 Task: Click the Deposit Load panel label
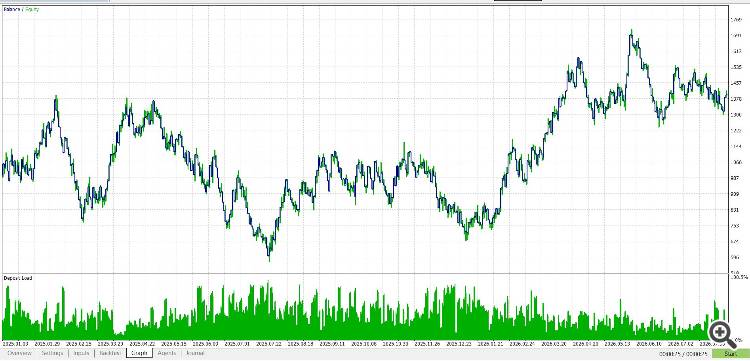18,278
